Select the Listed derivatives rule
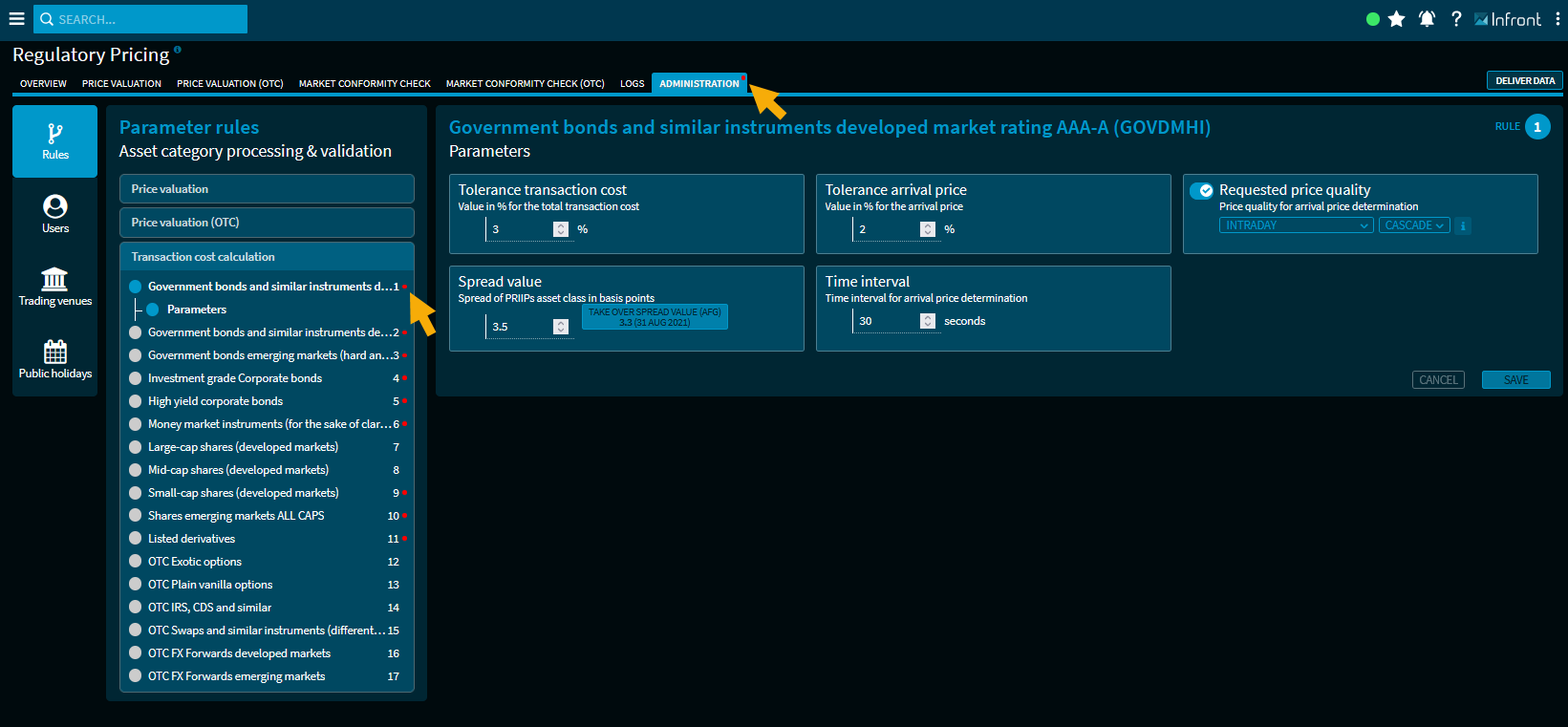The width and height of the screenshot is (1568, 727). (191, 539)
